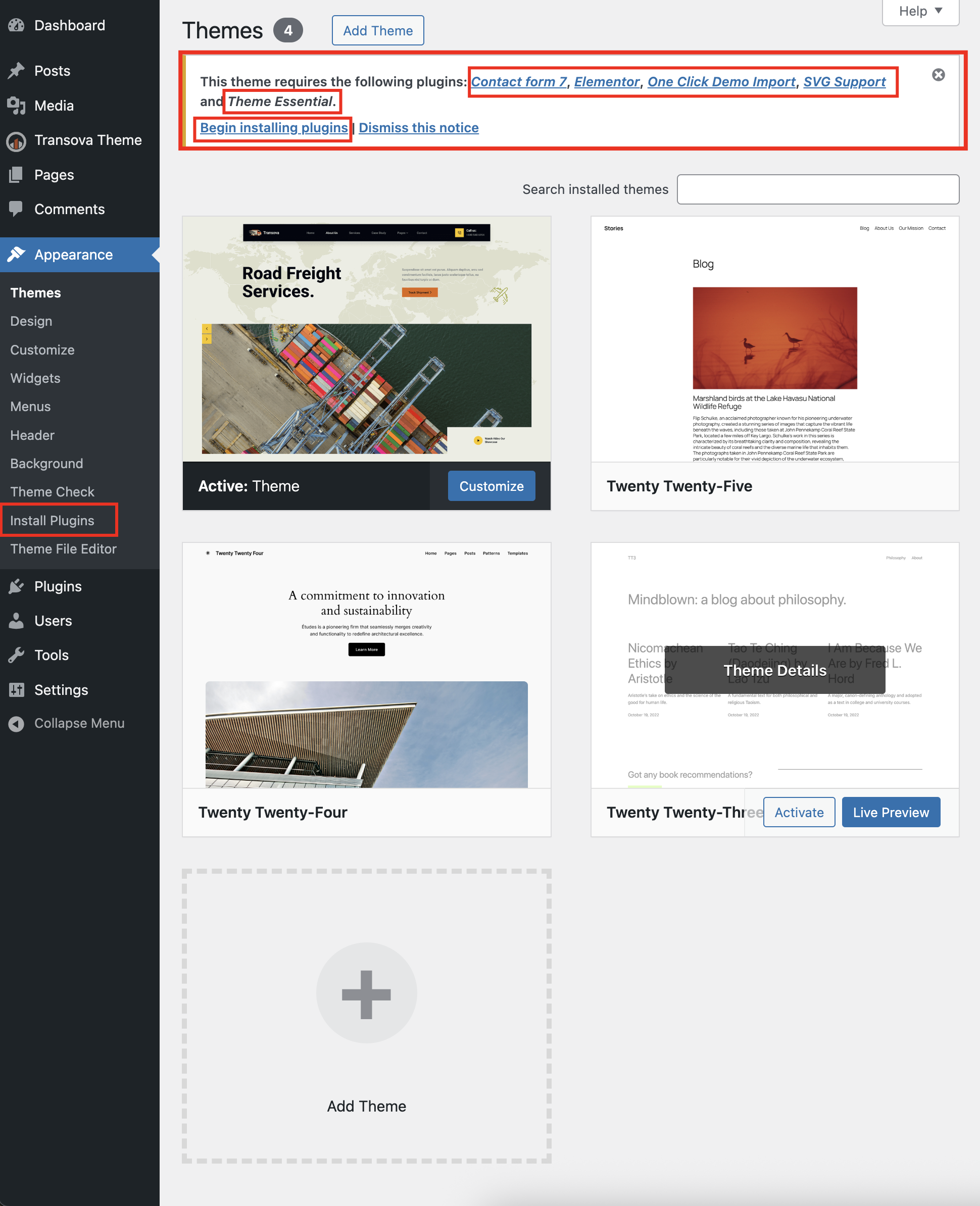This screenshot has height=1206, width=980.
Task: Click the Plugins plug icon
Action: [16, 586]
